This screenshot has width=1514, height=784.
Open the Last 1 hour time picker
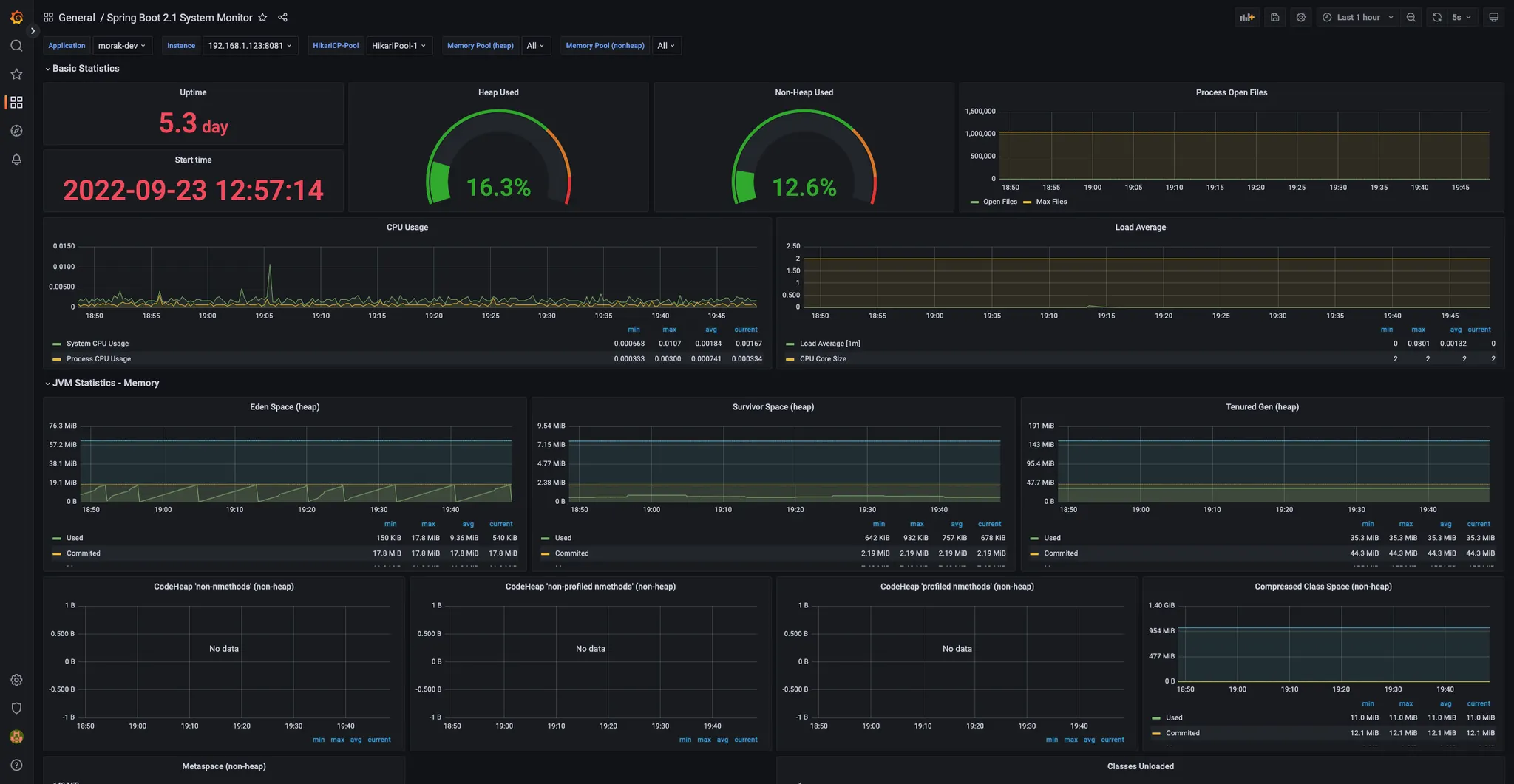1358,18
